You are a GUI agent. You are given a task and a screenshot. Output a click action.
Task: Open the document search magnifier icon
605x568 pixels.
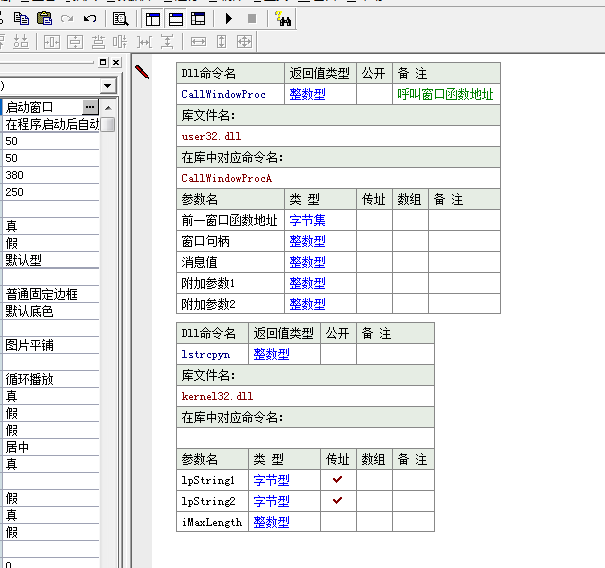(120, 19)
